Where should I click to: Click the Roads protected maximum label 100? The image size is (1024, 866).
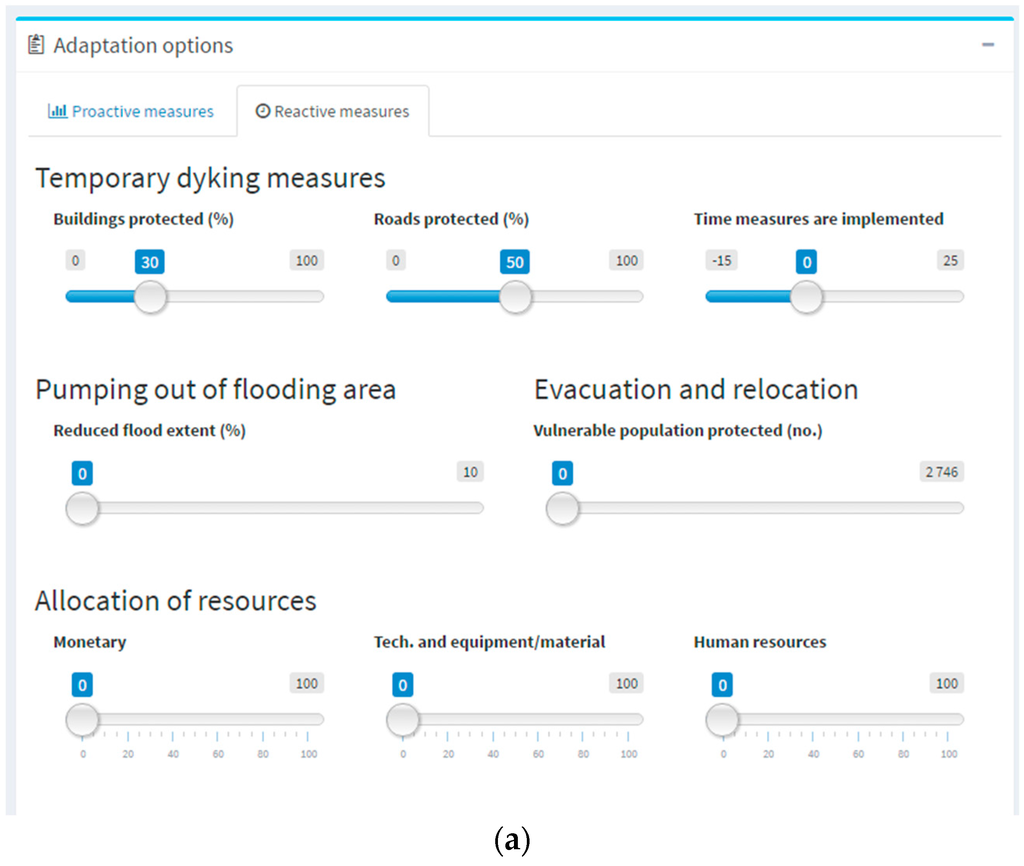point(626,261)
